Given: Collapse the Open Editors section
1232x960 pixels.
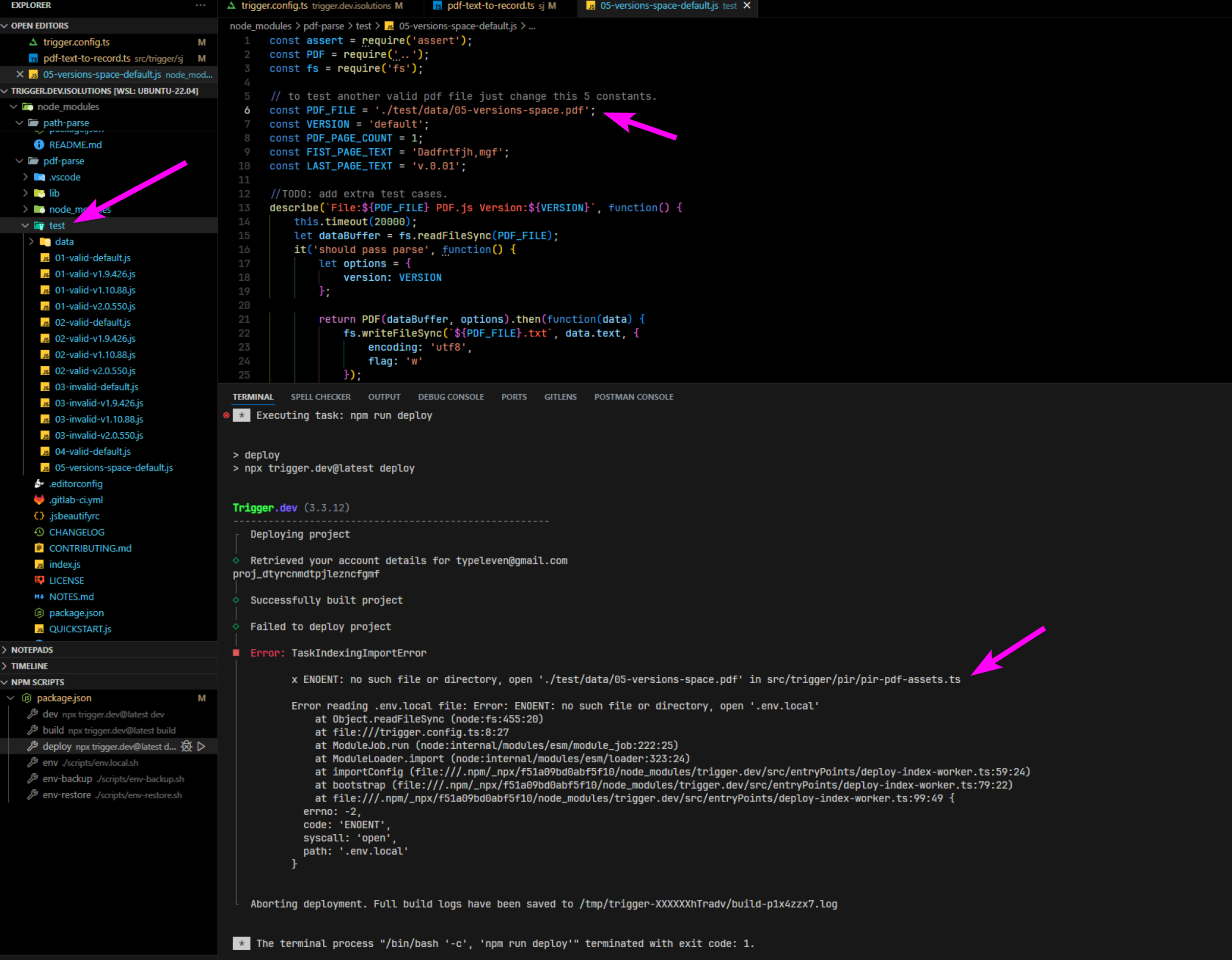Looking at the screenshot, I should pos(4,26).
